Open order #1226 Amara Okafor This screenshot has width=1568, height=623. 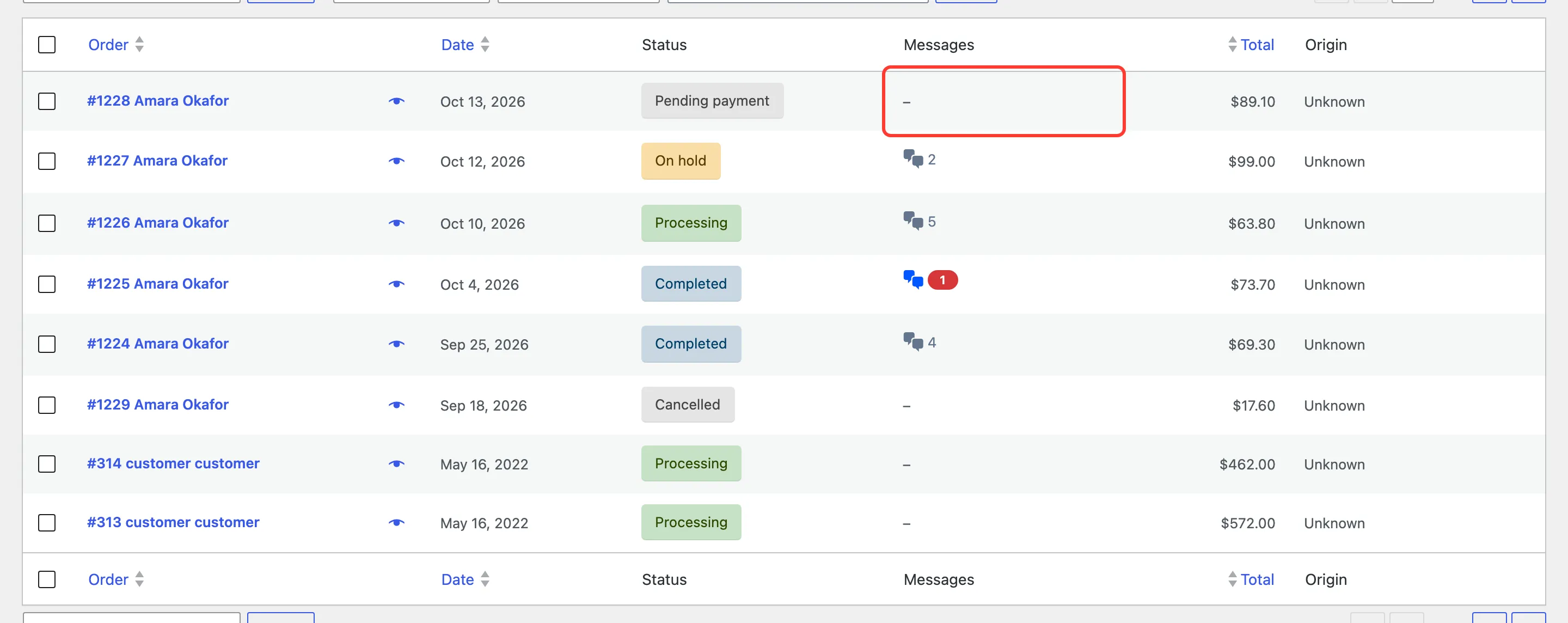(158, 223)
